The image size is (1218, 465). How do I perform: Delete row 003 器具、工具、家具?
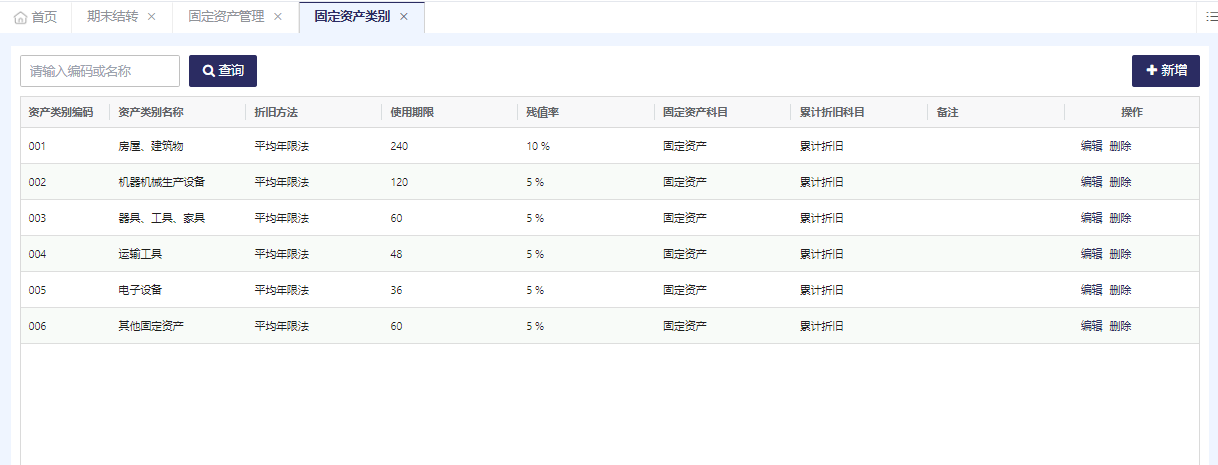tap(1120, 218)
